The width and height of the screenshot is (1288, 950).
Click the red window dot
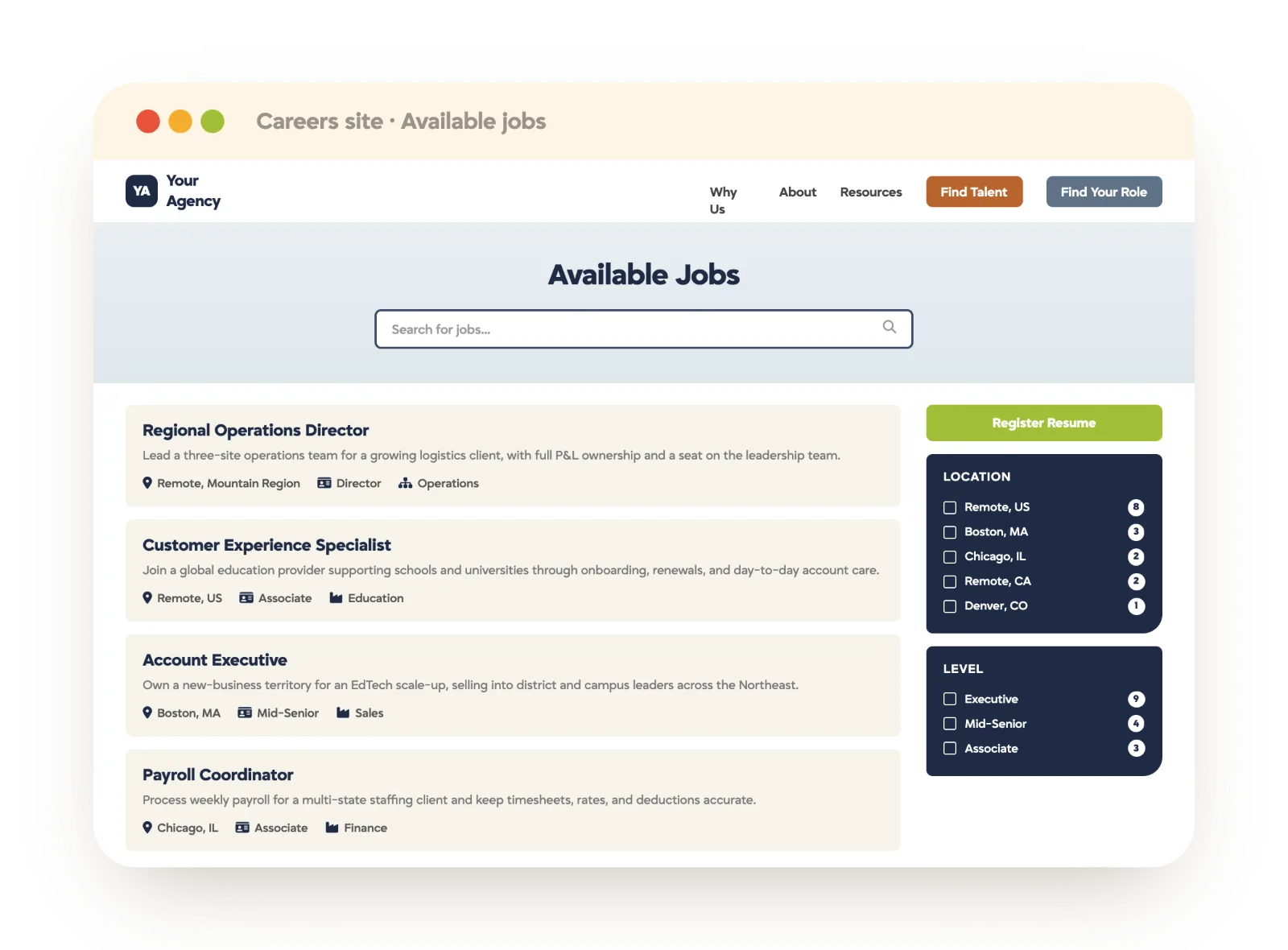(x=148, y=122)
